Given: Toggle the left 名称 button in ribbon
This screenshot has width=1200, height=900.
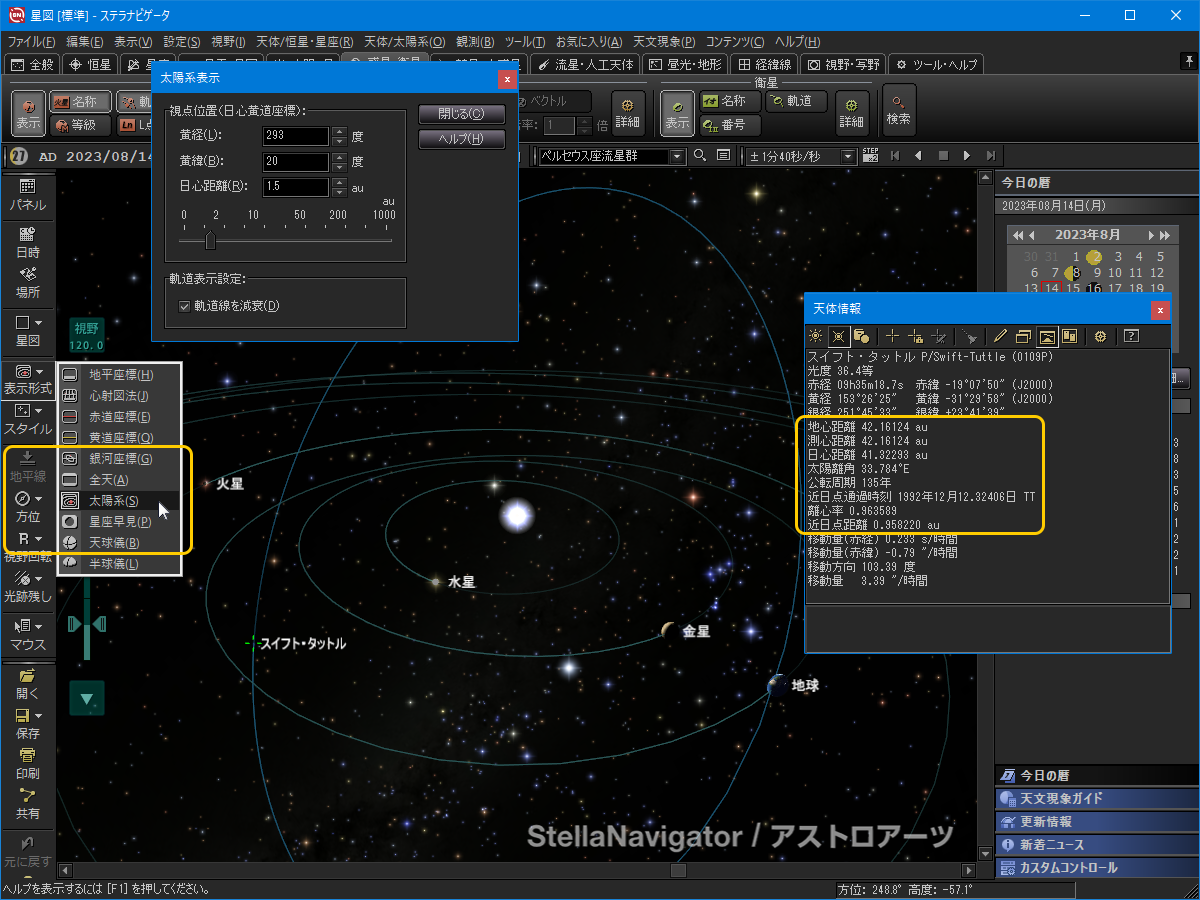Looking at the screenshot, I should pos(80,101).
